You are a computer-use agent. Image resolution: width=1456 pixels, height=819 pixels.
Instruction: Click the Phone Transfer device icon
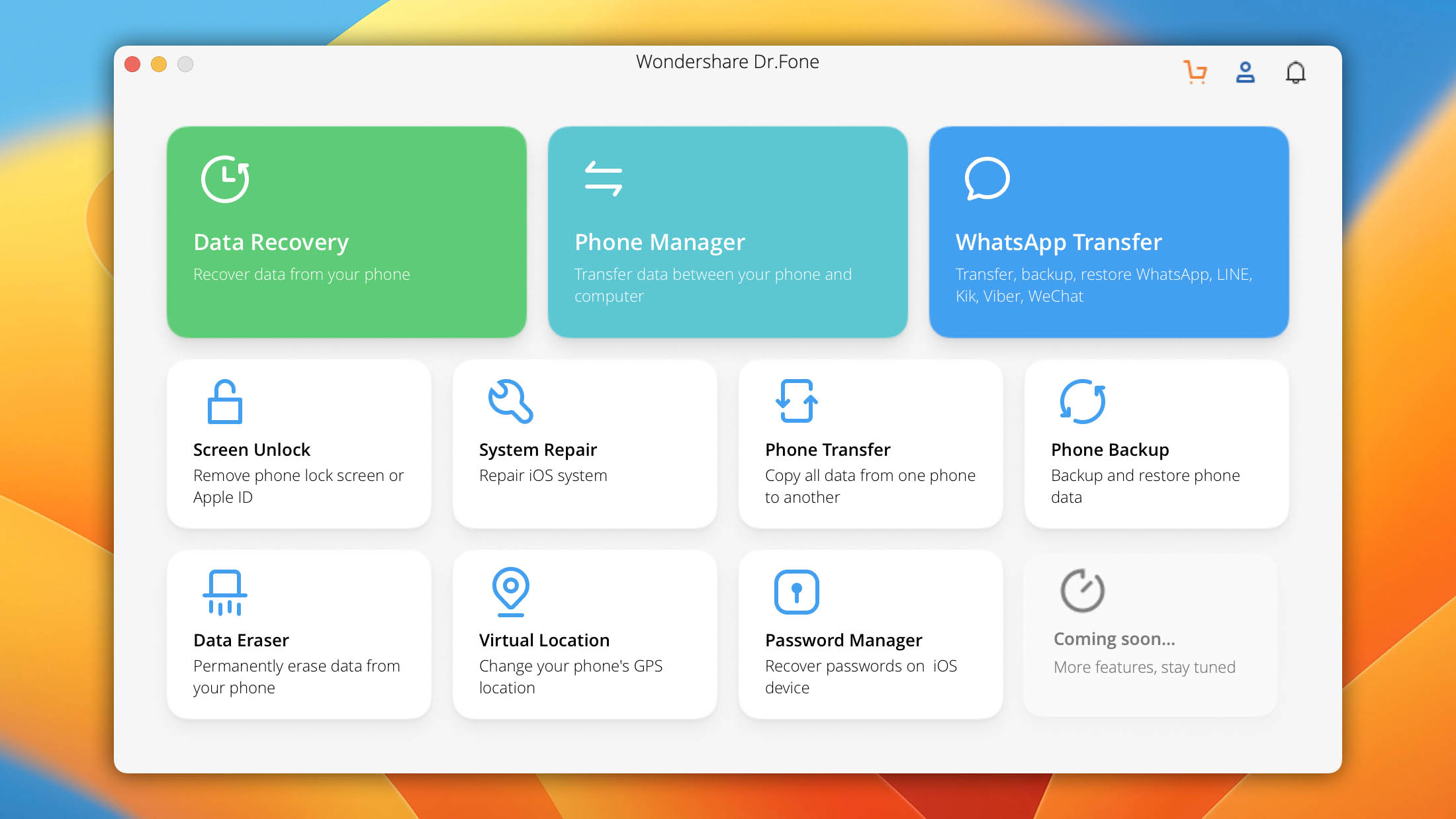[x=796, y=401]
